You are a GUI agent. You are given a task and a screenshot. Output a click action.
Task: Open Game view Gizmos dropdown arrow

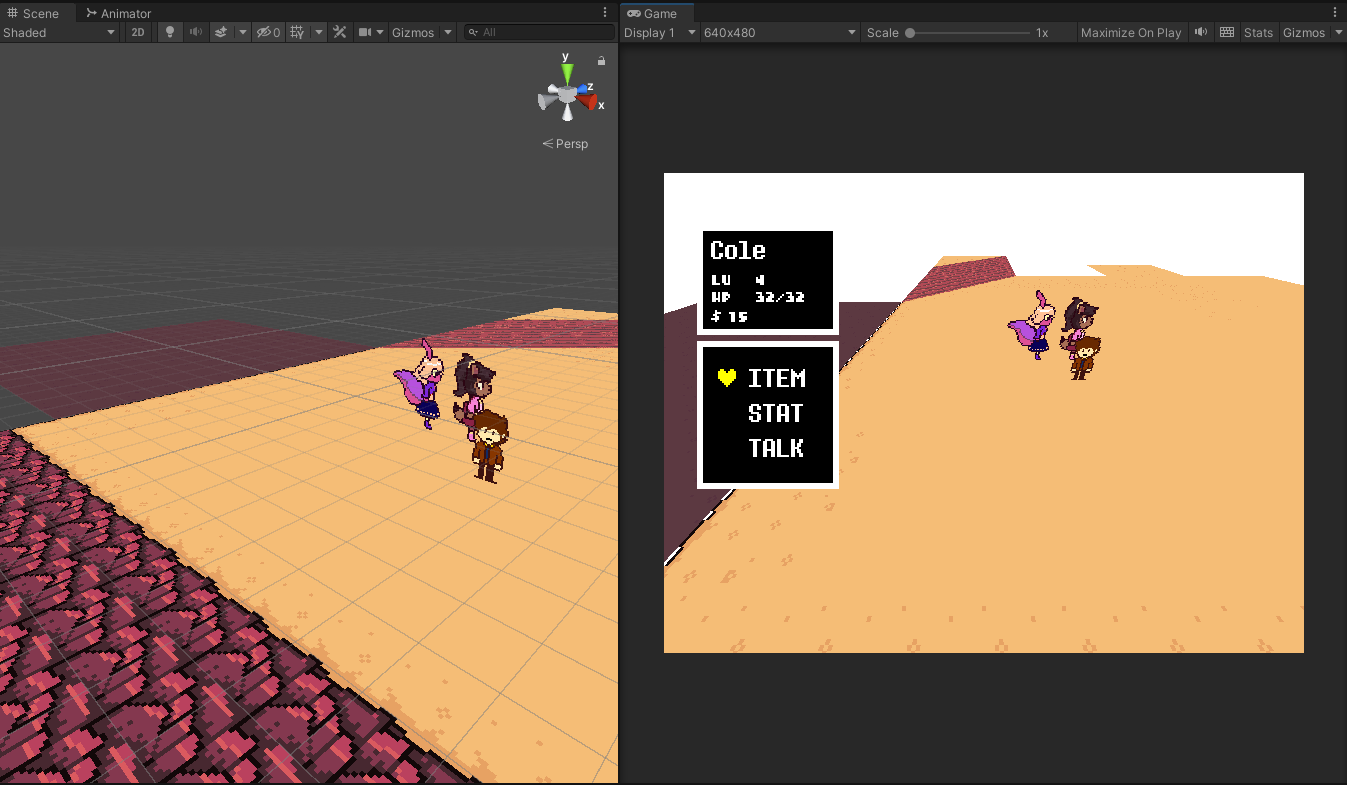click(x=1338, y=32)
